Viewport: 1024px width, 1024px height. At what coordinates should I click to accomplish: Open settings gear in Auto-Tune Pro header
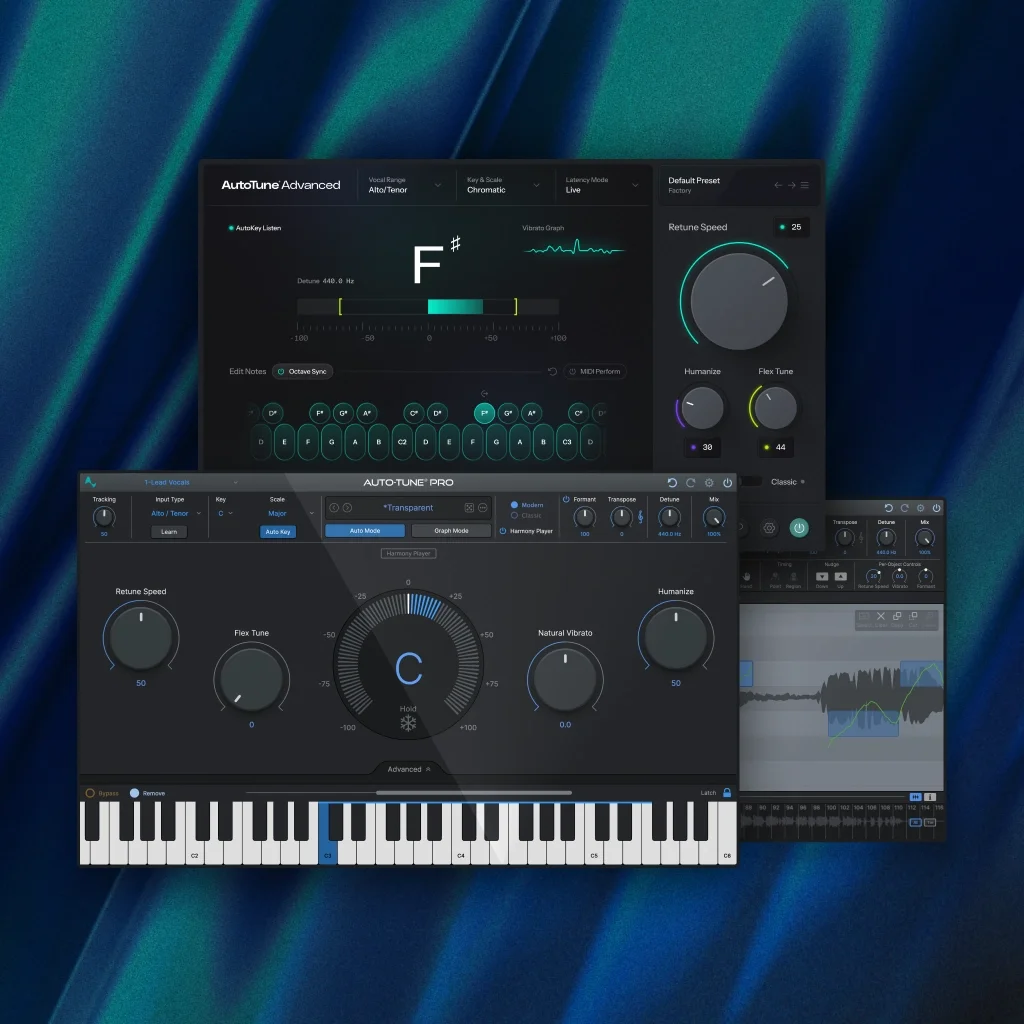709,483
